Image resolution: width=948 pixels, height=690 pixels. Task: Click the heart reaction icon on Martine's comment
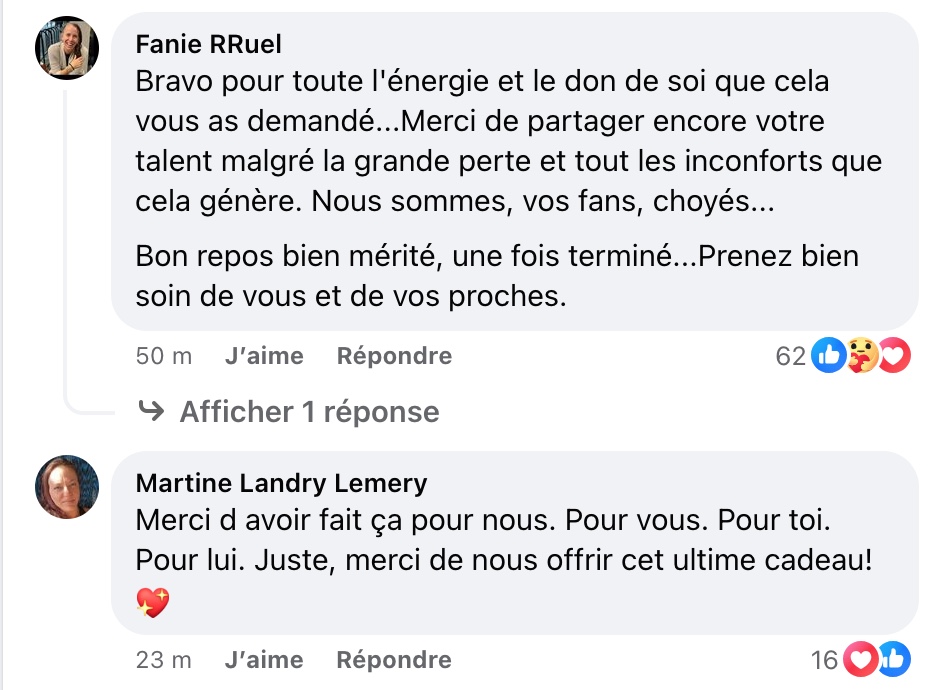tap(860, 659)
